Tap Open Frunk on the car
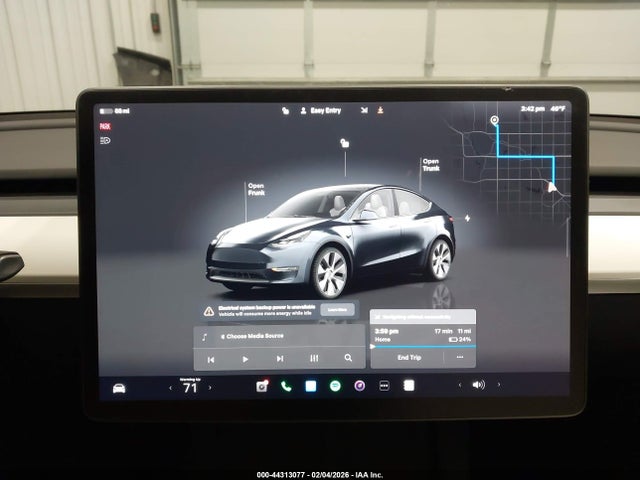The image size is (640, 480). 257,188
